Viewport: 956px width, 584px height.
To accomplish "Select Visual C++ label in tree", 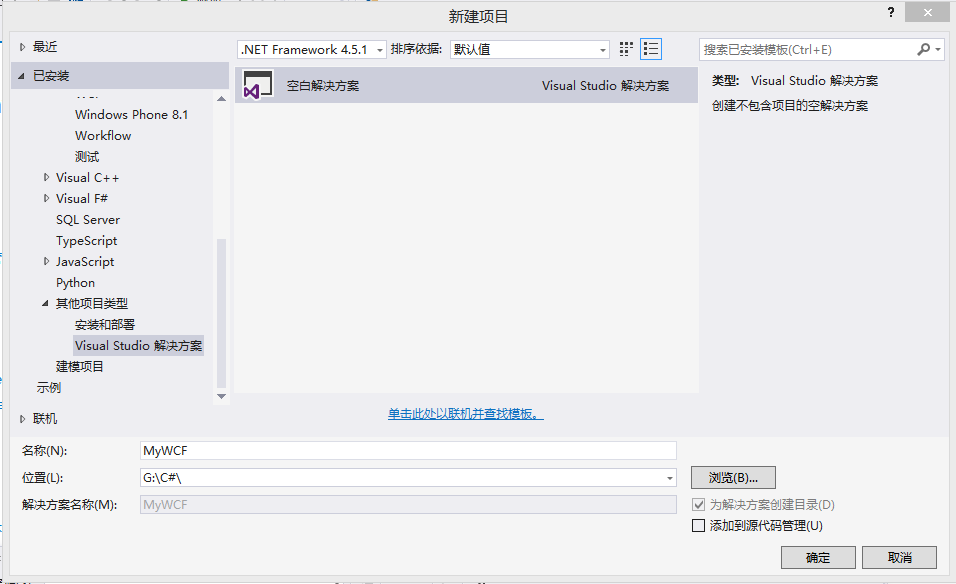I will (87, 177).
